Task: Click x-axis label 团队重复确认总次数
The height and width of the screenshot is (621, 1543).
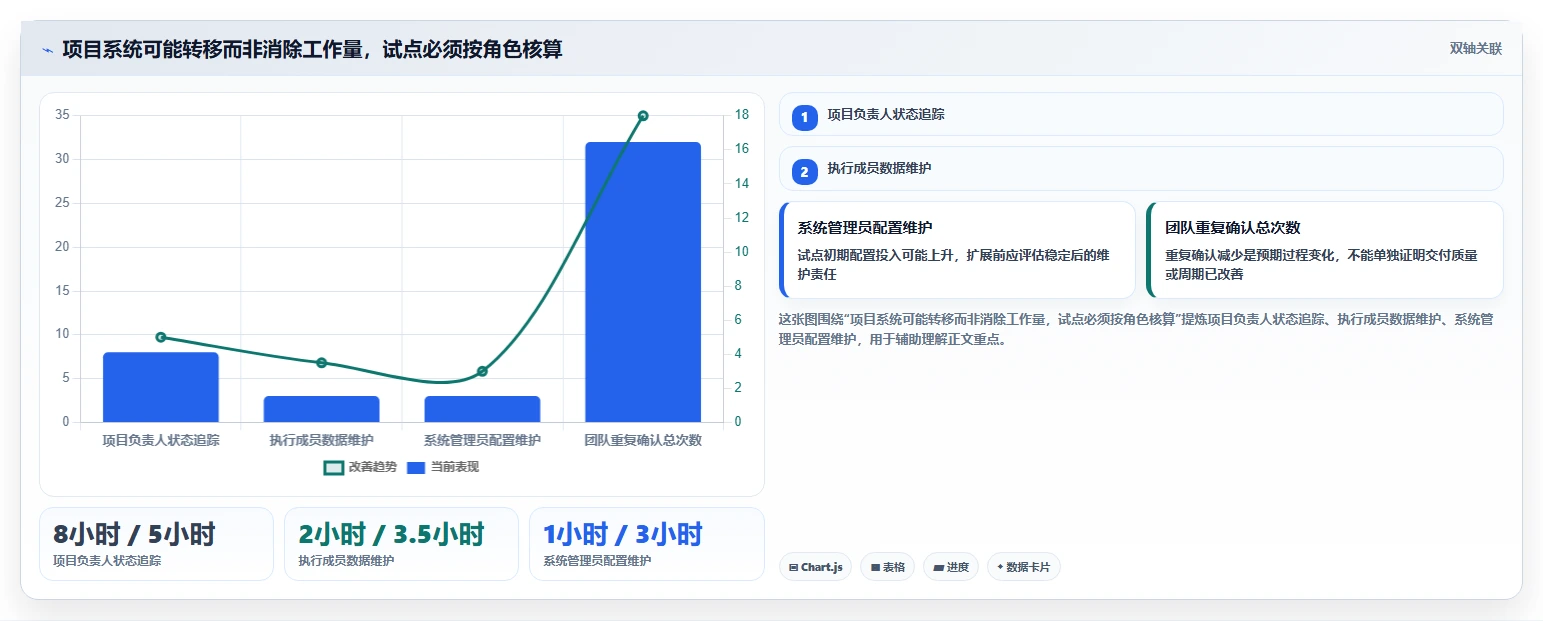Action: pyautogui.click(x=643, y=440)
